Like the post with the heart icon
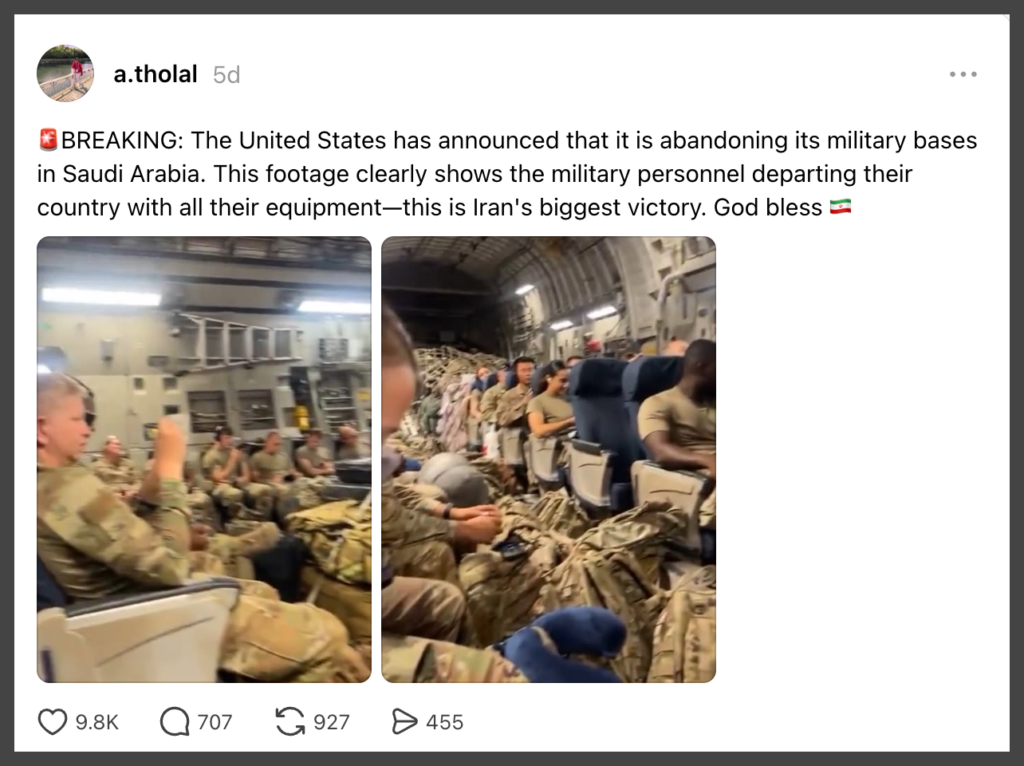This screenshot has height=766, width=1024. [52, 721]
